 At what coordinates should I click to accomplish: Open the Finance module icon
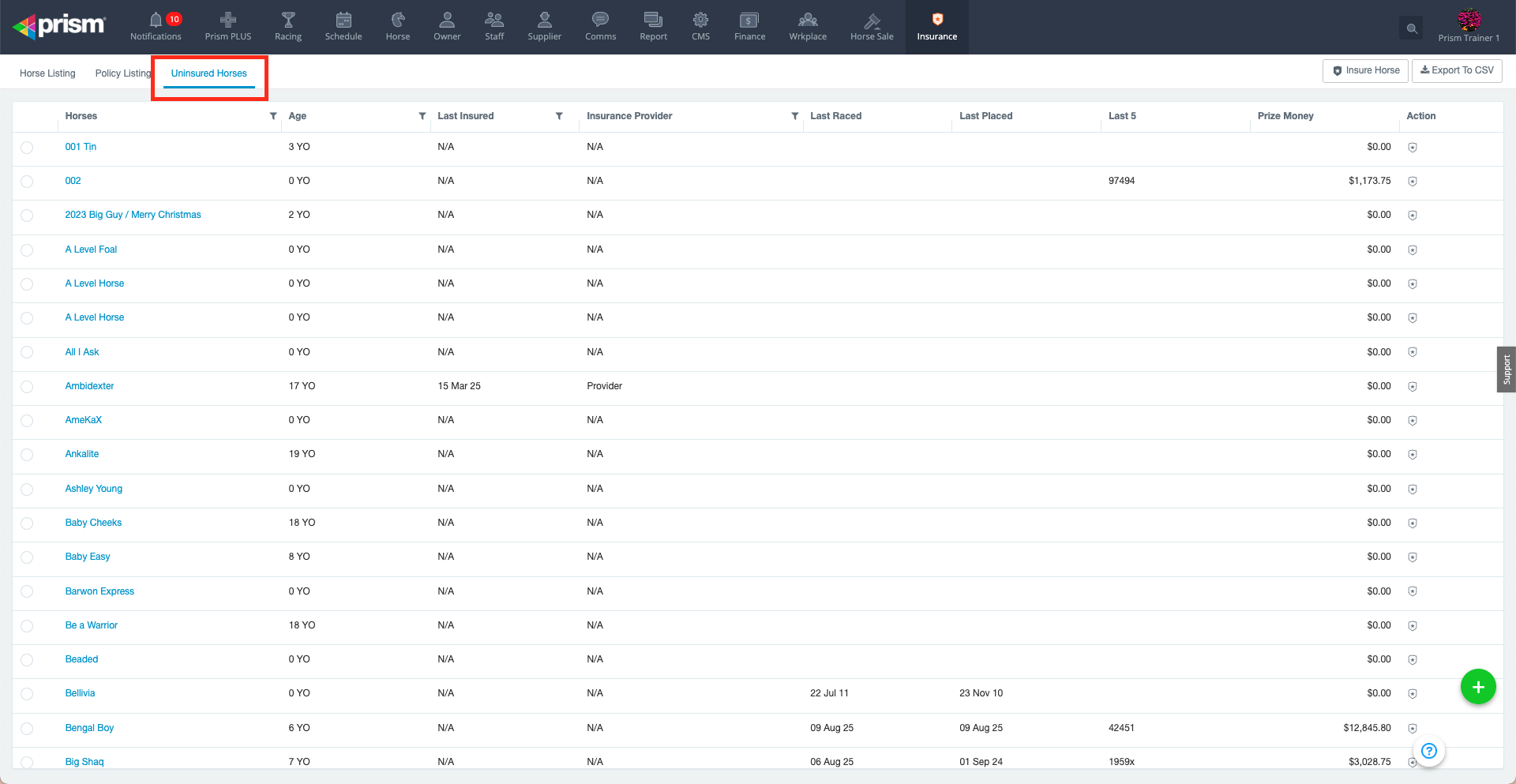[749, 21]
